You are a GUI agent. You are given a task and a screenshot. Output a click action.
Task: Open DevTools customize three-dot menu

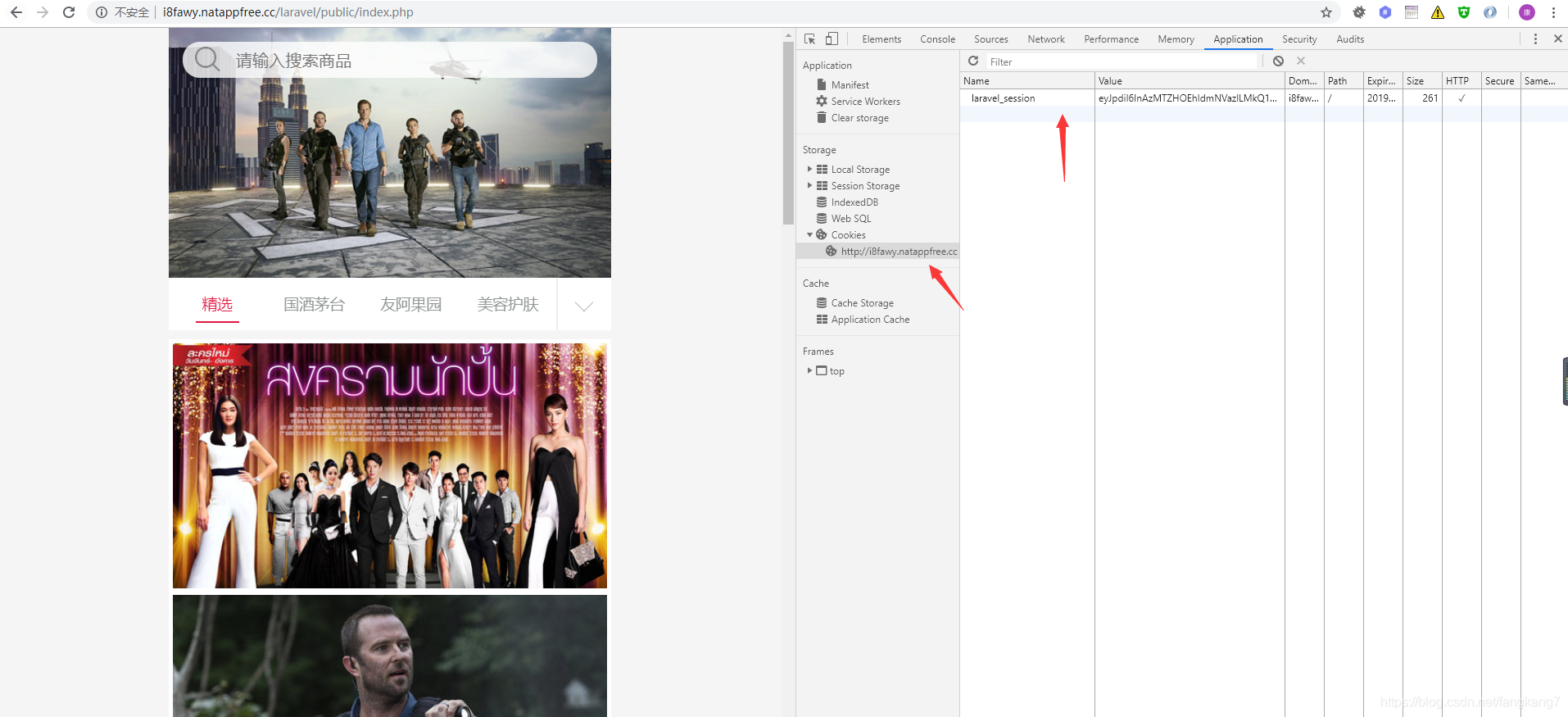tap(1535, 39)
